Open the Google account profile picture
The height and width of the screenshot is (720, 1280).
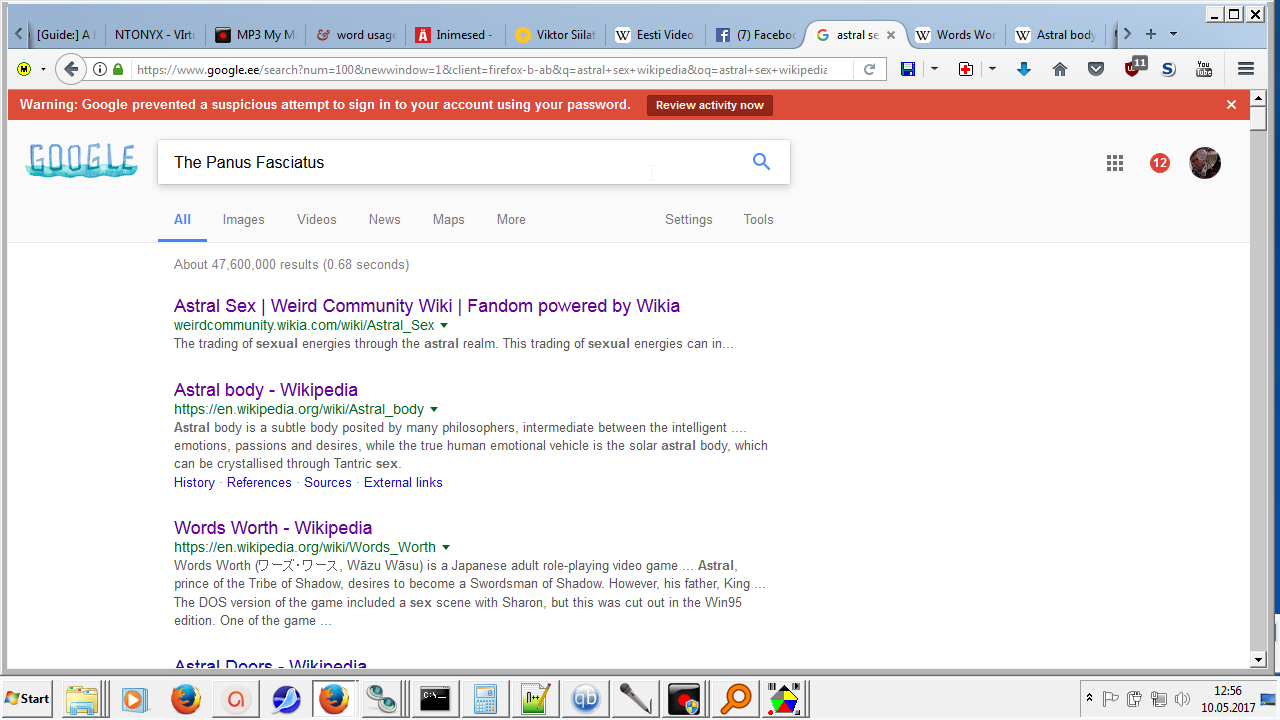pyautogui.click(x=1205, y=163)
